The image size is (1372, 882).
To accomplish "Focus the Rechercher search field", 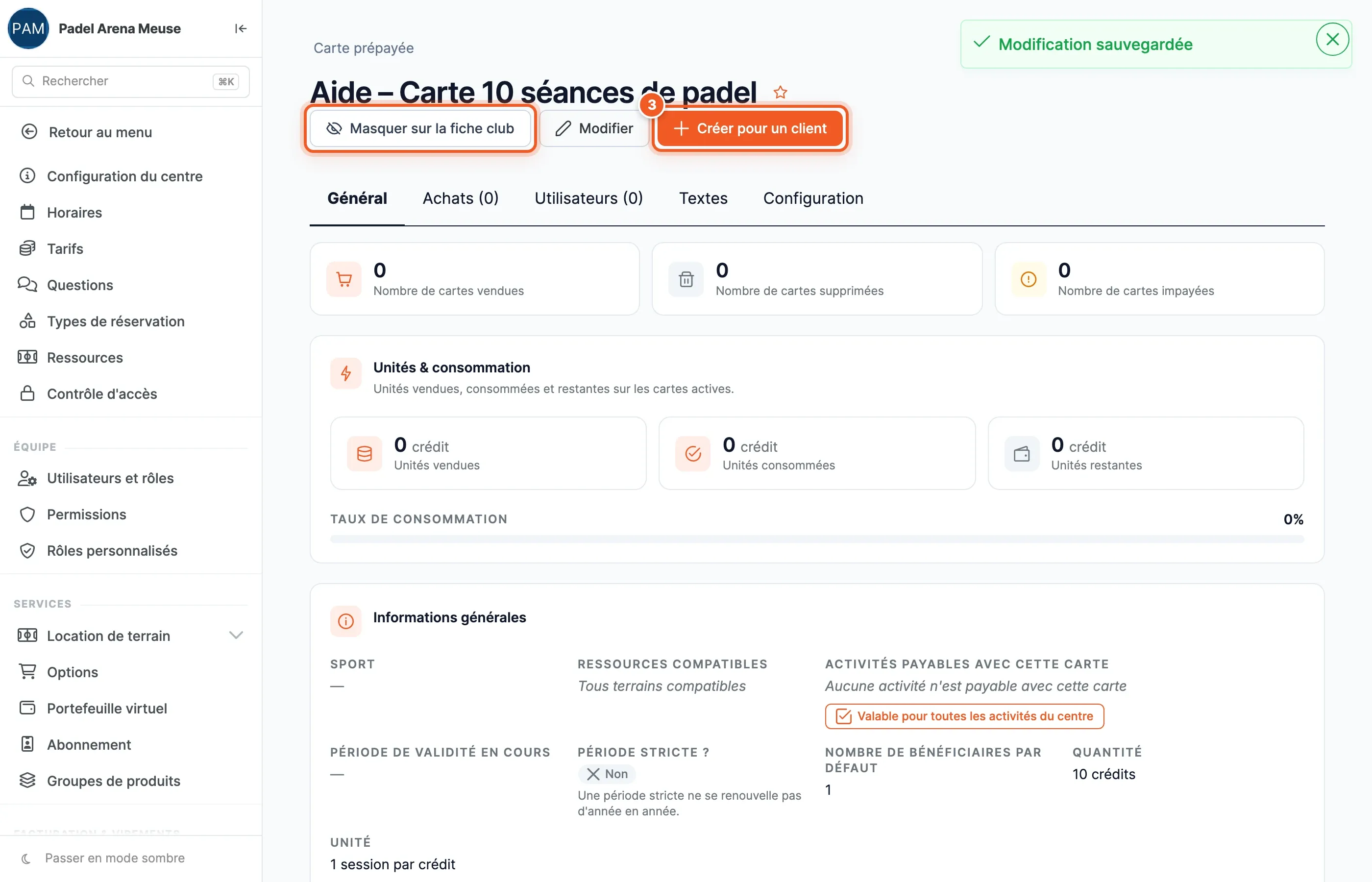I will 130,81.
